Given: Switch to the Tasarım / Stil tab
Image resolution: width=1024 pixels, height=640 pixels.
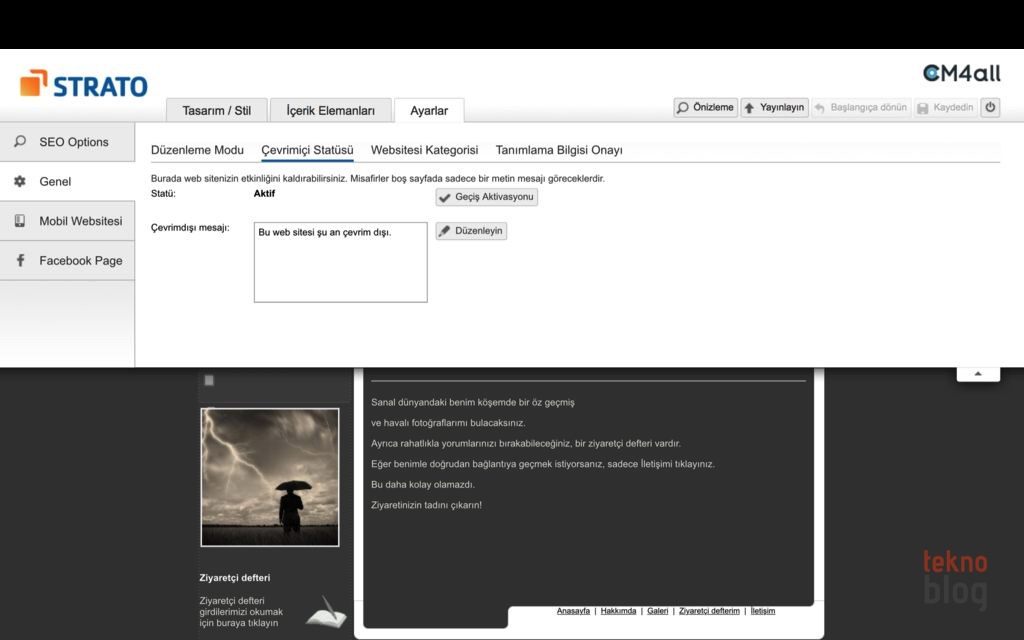Looking at the screenshot, I should point(216,111).
